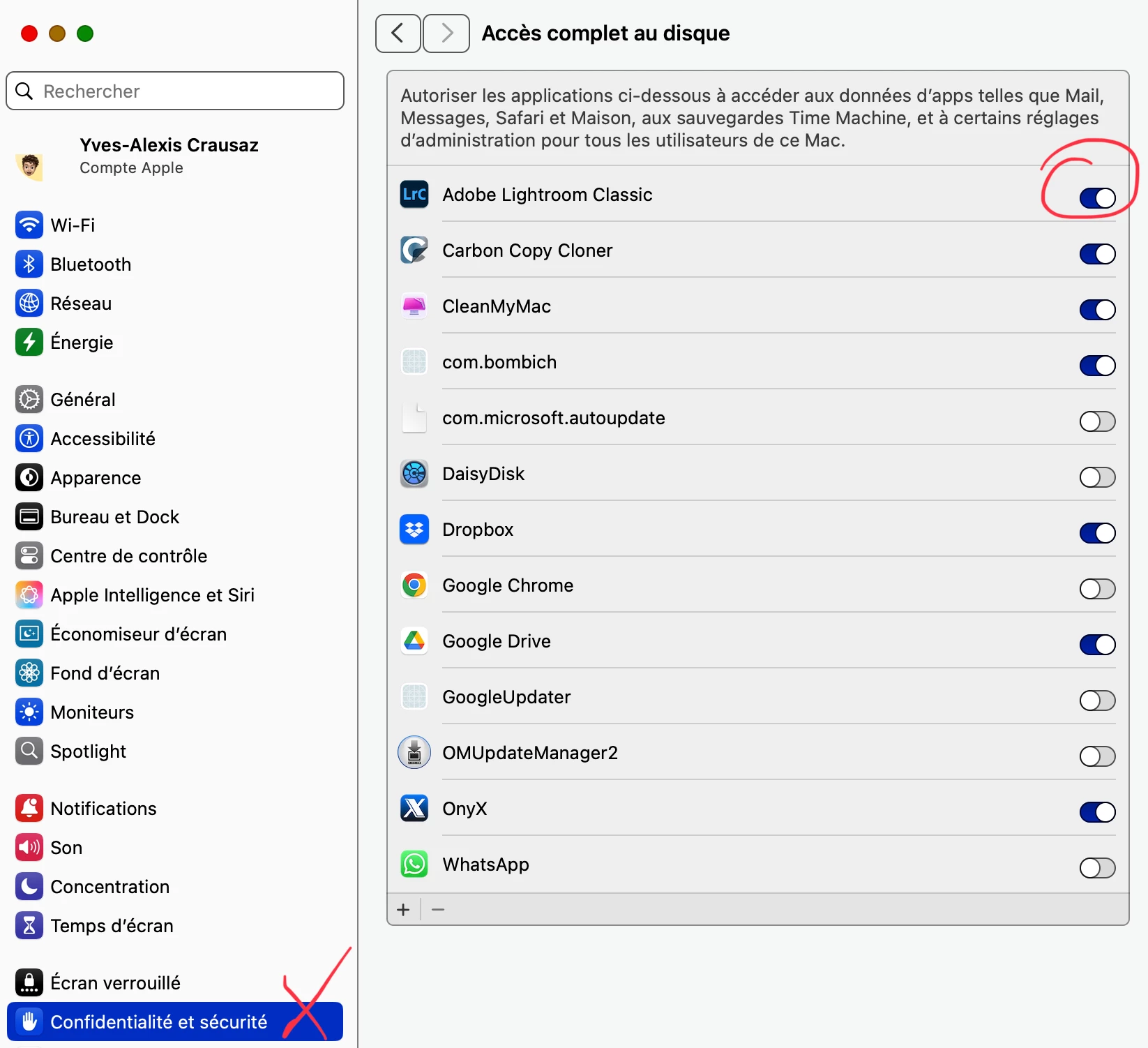Viewport: 1148px width, 1048px height.
Task: Open Apple Intelligence et Siri icon
Action: (29, 595)
